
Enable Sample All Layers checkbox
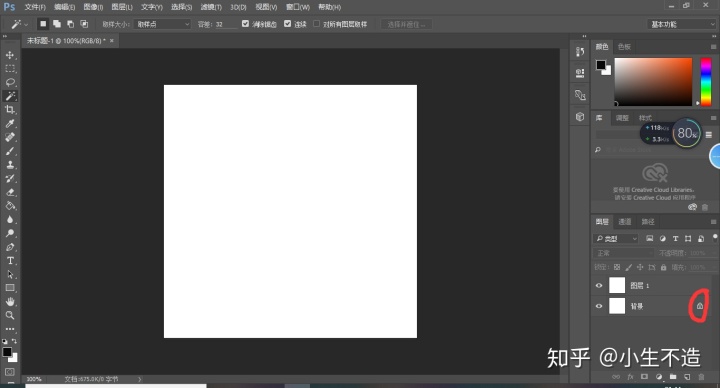(x=316, y=24)
